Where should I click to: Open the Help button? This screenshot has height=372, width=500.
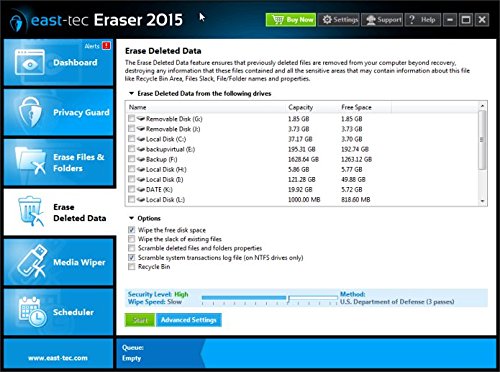423,20
